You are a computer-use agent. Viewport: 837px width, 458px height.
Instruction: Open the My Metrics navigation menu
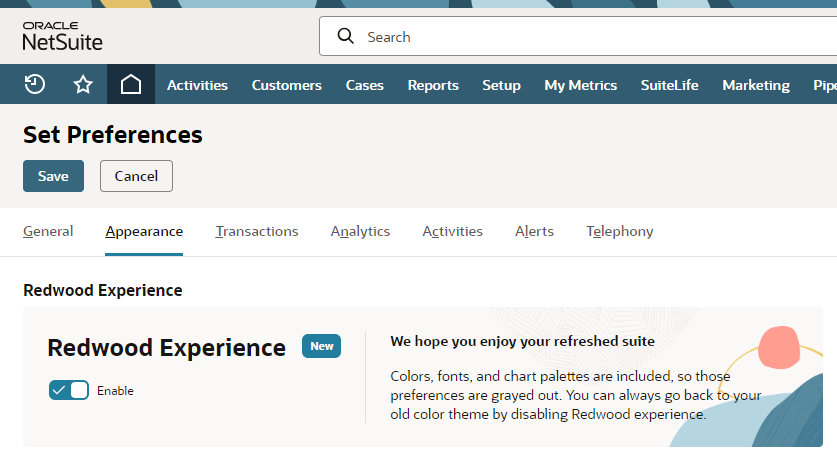click(x=580, y=85)
